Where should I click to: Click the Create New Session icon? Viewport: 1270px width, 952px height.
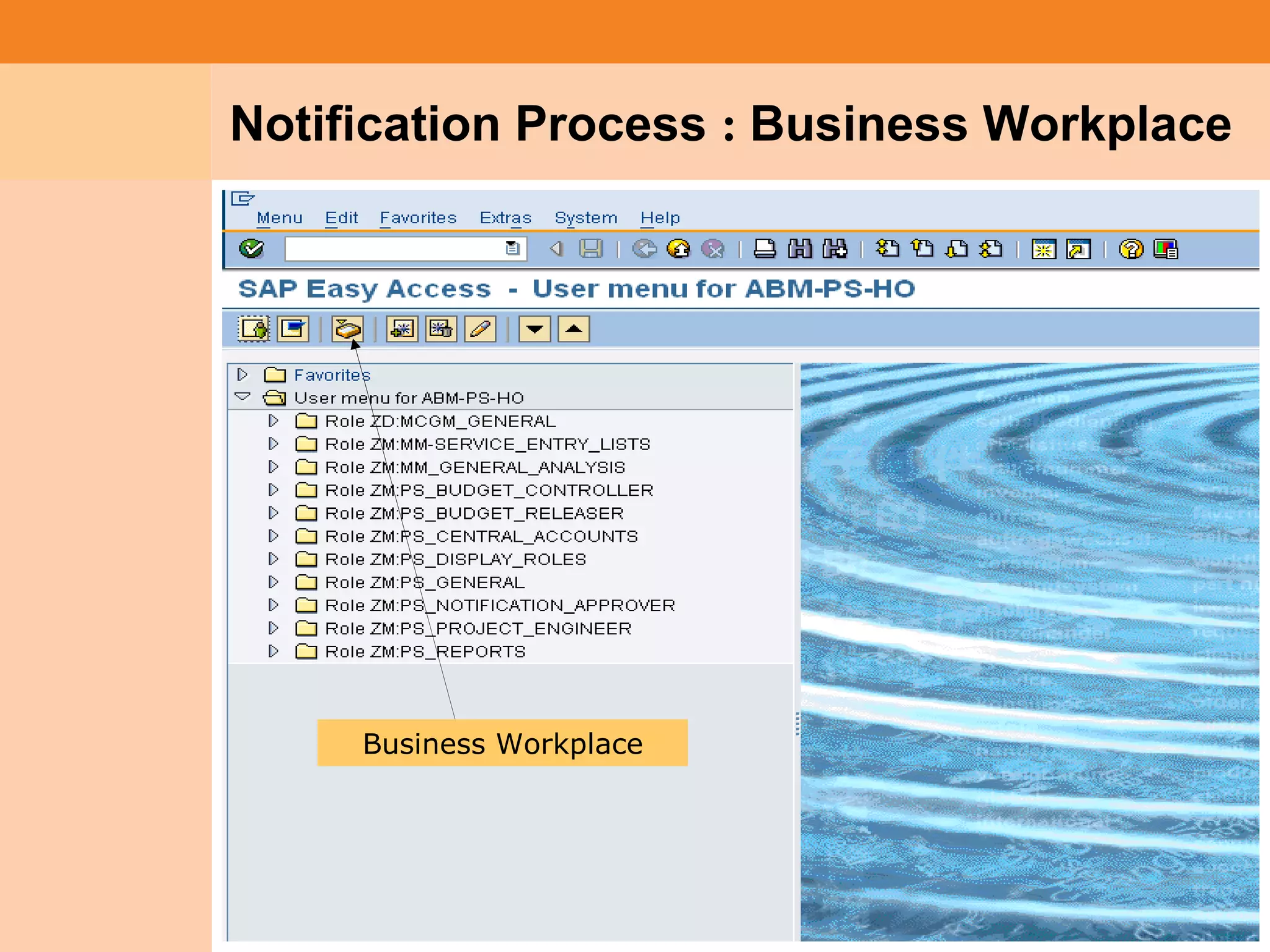click(x=1044, y=249)
